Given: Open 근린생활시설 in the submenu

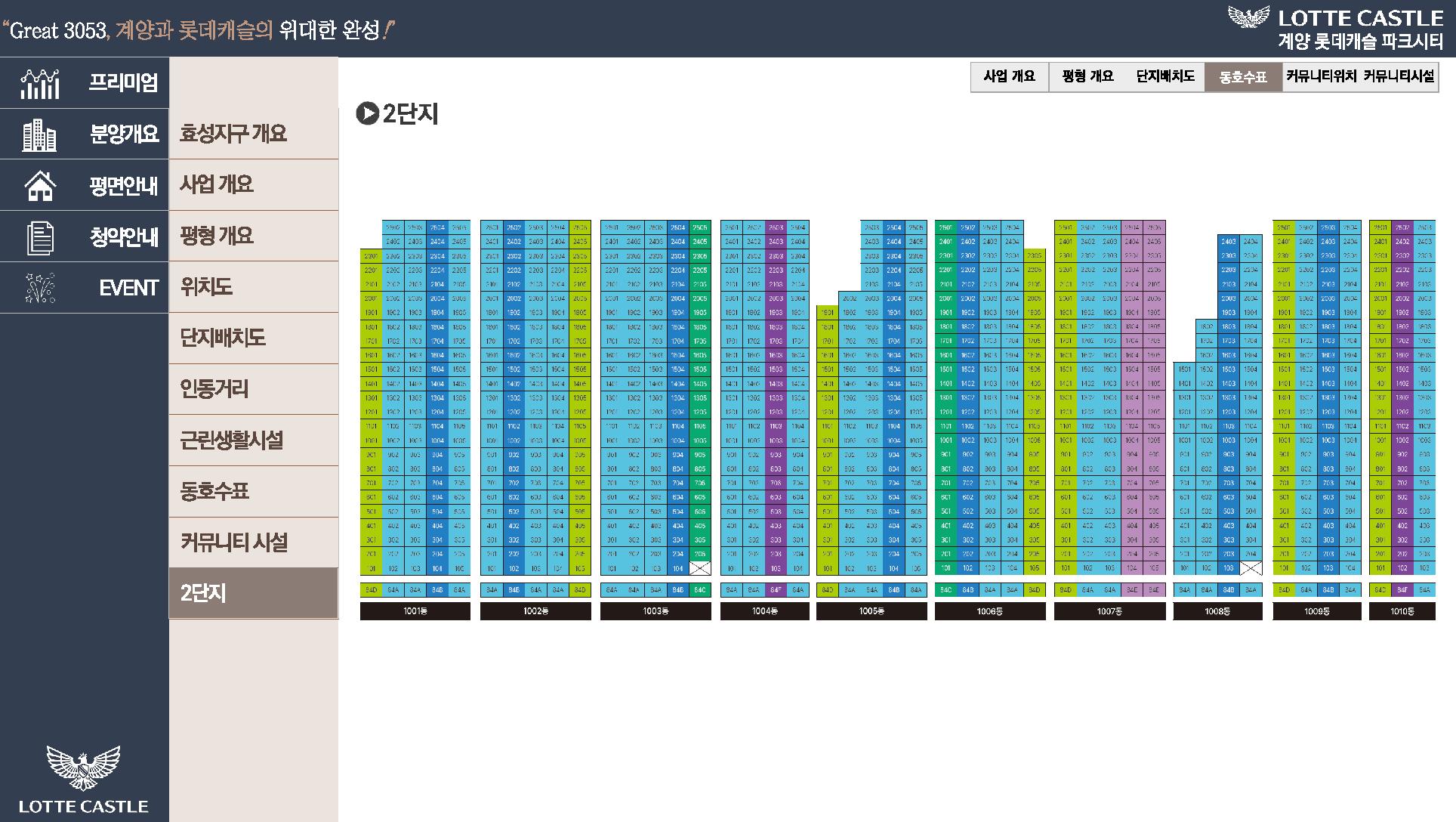Looking at the screenshot, I should point(232,440).
